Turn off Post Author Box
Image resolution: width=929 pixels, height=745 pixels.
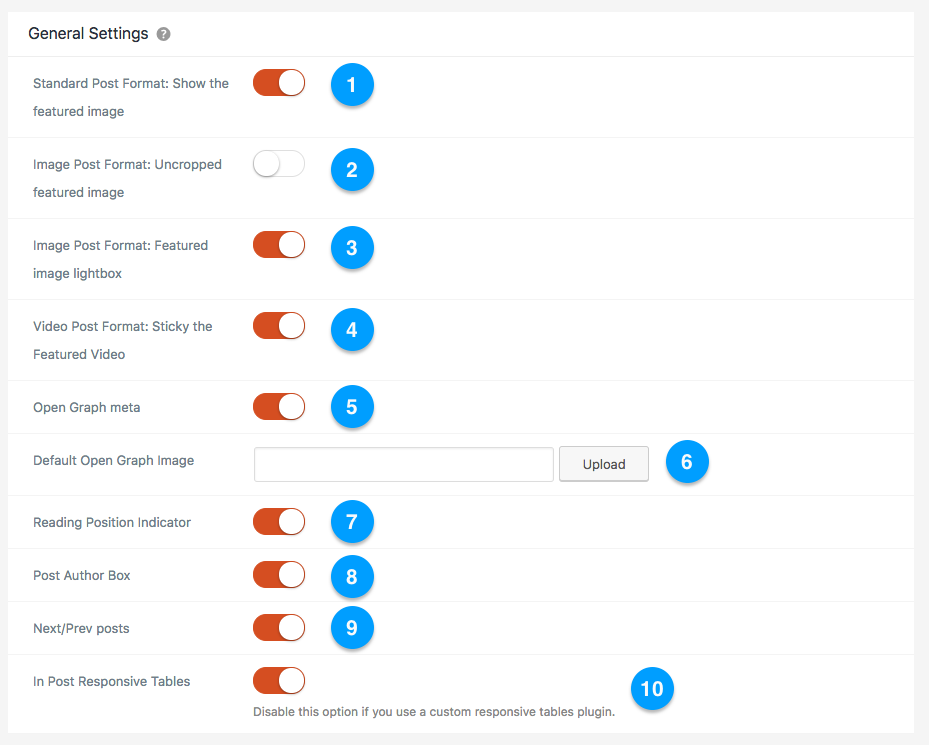[279, 575]
